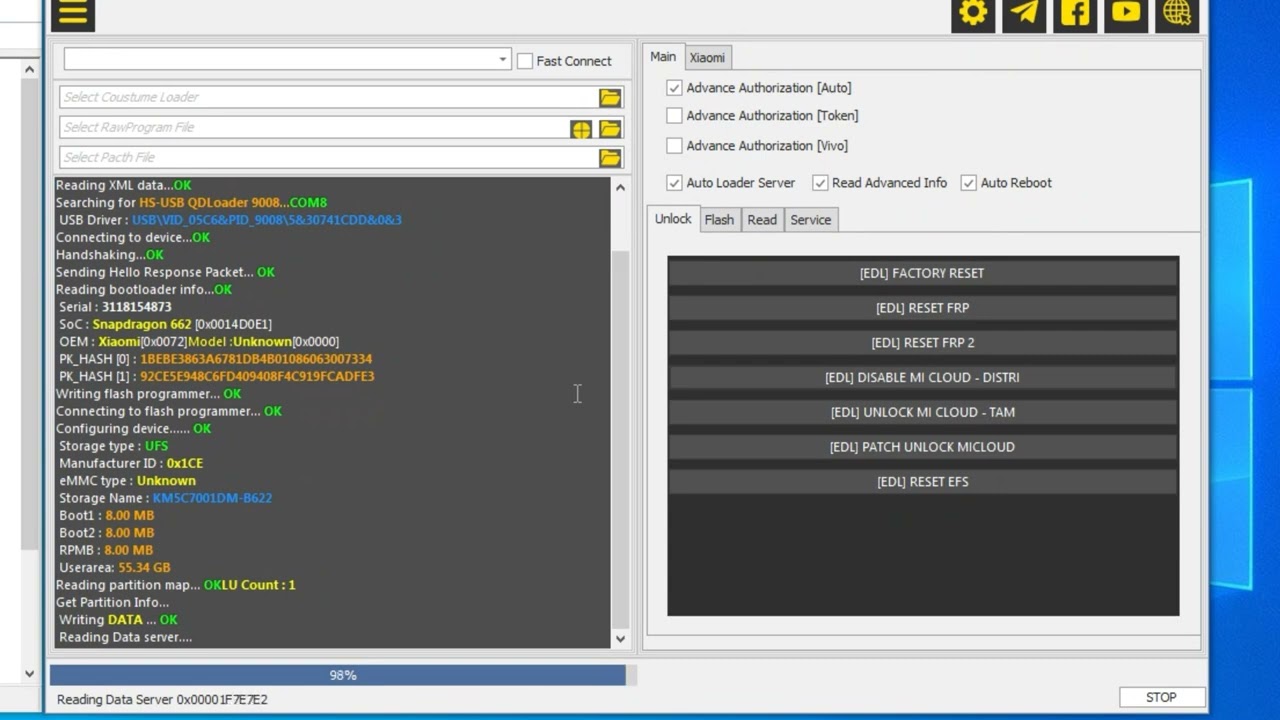1280x720 pixels.
Task: Open the Telegram channel icon
Action: [1024, 13]
